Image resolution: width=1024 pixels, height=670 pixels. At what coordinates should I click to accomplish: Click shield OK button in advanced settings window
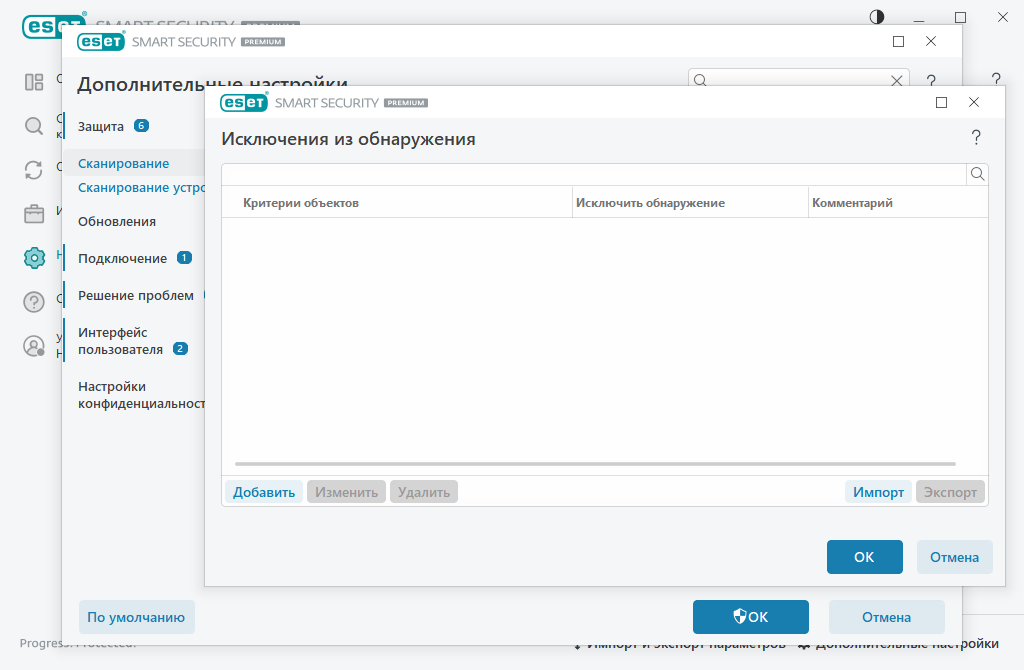pos(750,617)
